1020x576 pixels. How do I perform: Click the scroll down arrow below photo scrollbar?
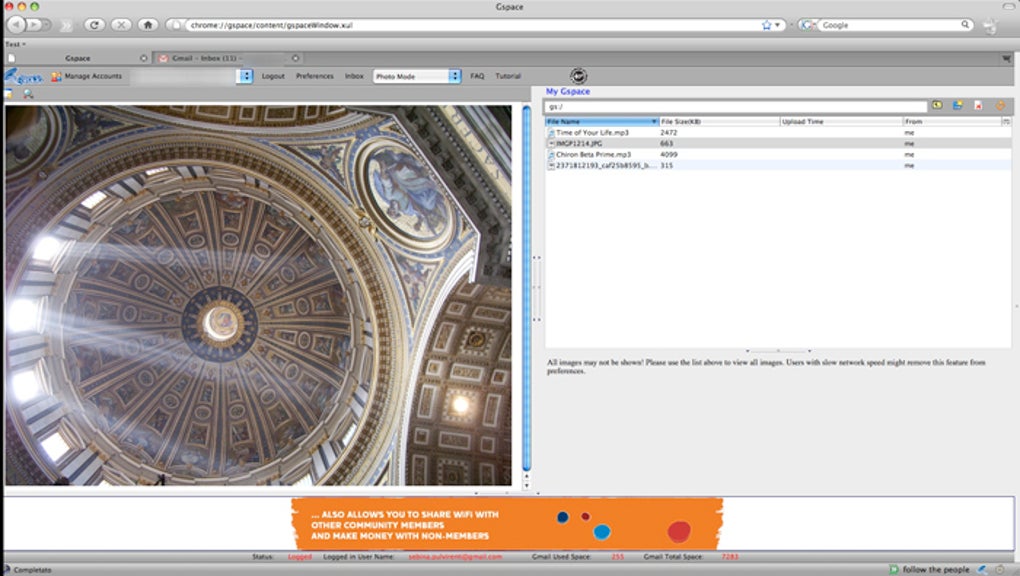527,486
